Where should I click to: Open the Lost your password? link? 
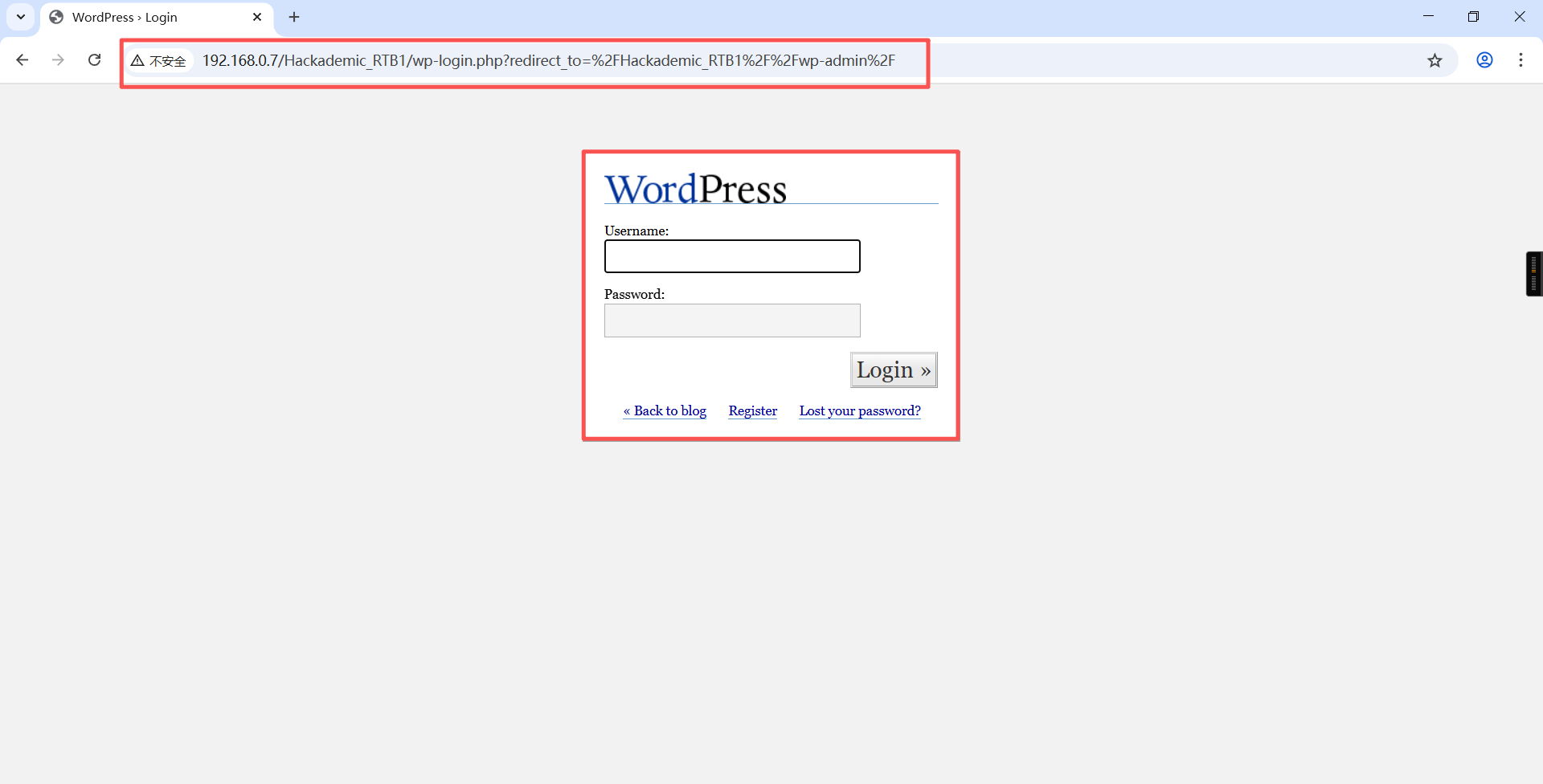point(860,410)
